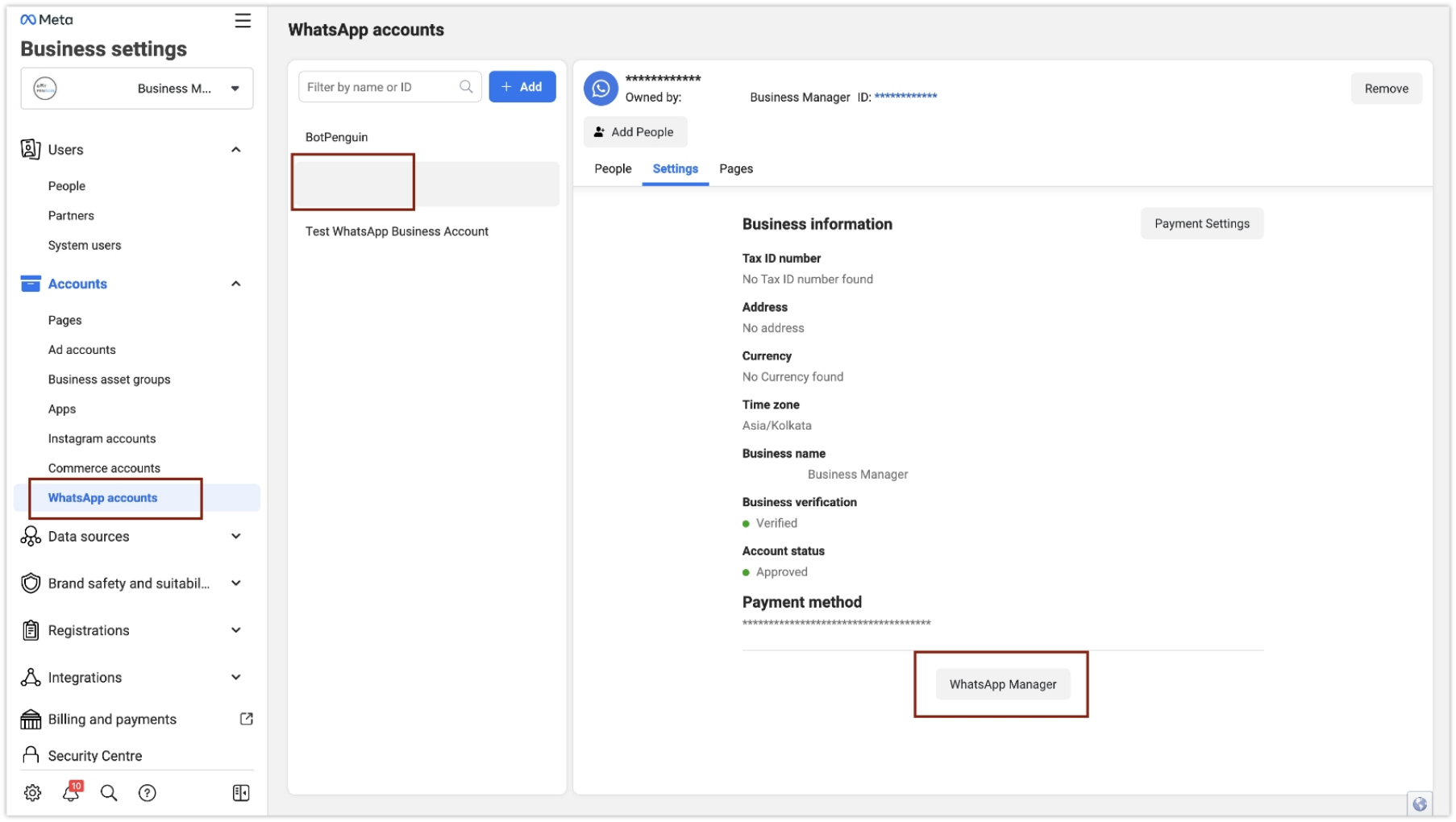Viewport: 1456px width, 822px height.
Task: Open the Business Manager account dropdown
Action: pos(137,89)
